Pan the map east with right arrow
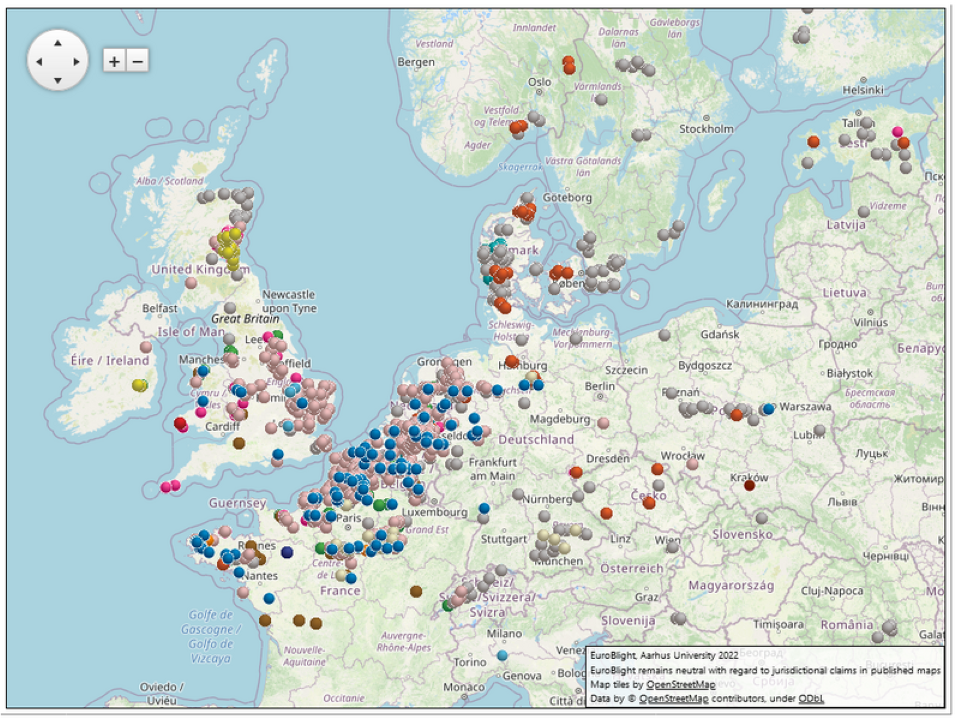This screenshot has width=960, height=718. (x=76, y=62)
